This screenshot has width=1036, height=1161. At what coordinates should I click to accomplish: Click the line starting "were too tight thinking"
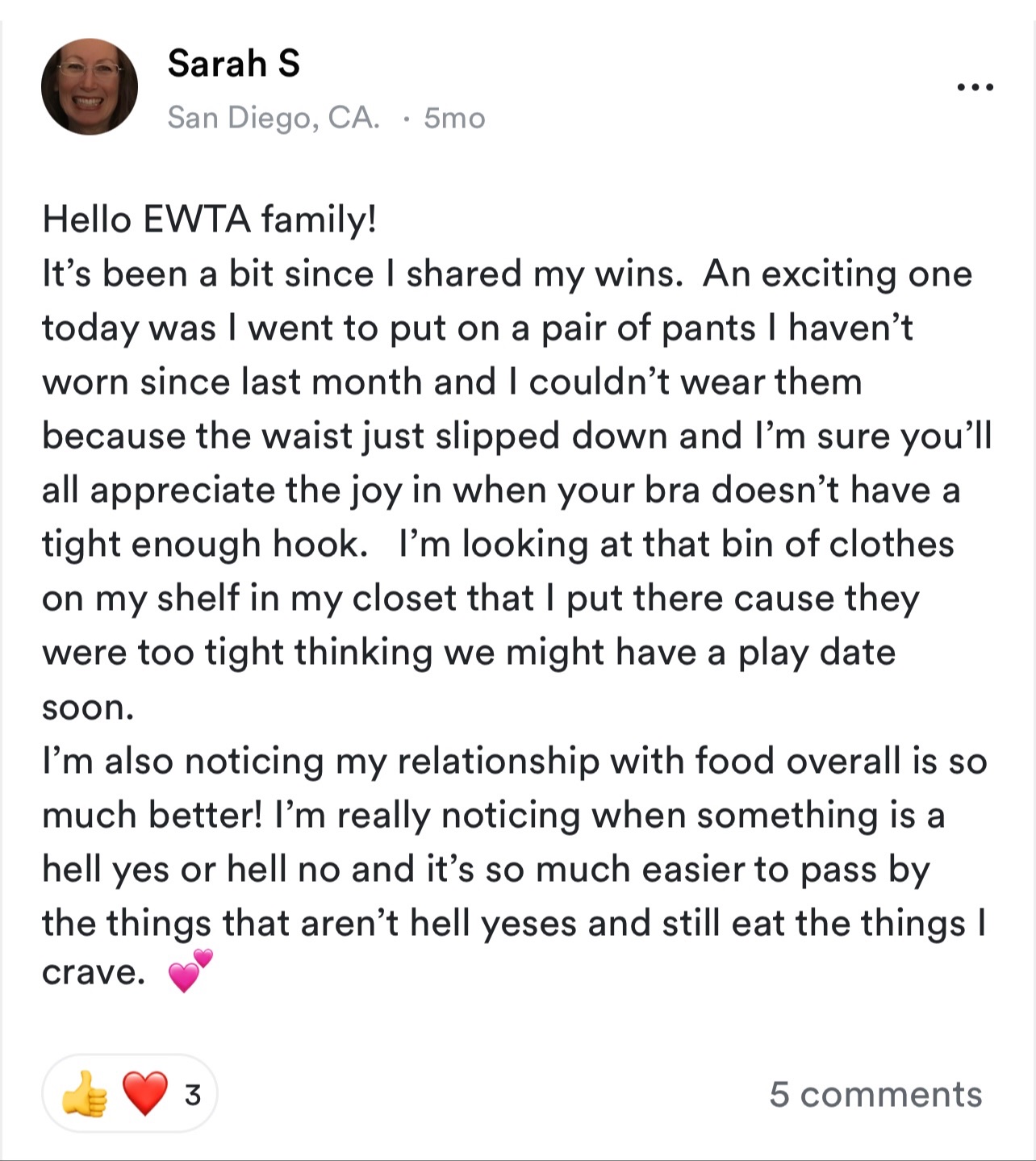coord(469,652)
